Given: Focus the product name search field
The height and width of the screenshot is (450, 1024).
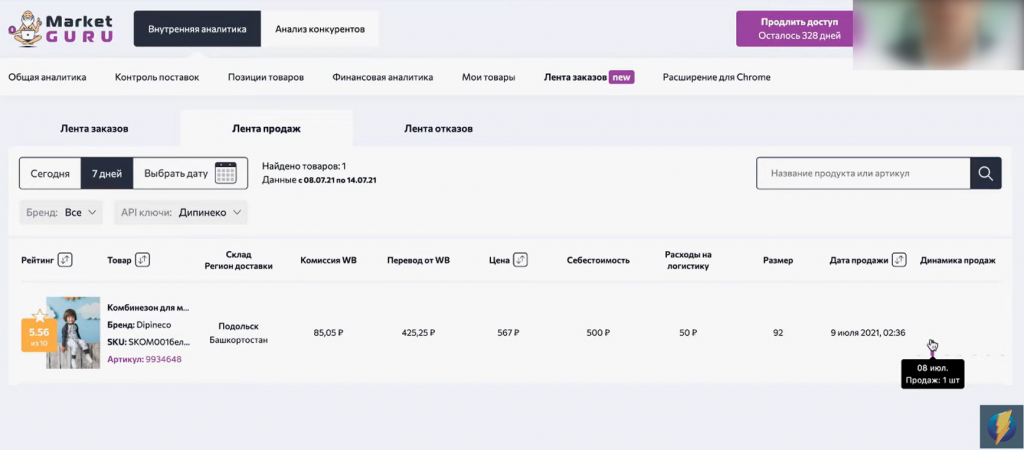Looking at the screenshot, I should [x=863, y=173].
